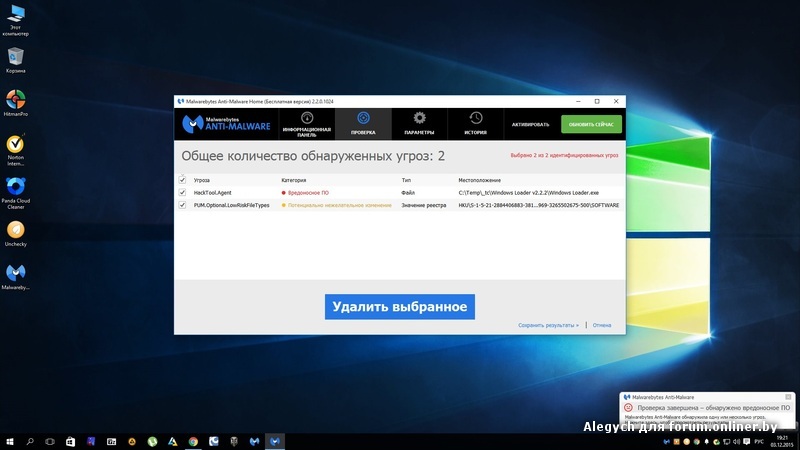Click the taskbar clock and date
The image size is (800, 450).
(782, 442)
